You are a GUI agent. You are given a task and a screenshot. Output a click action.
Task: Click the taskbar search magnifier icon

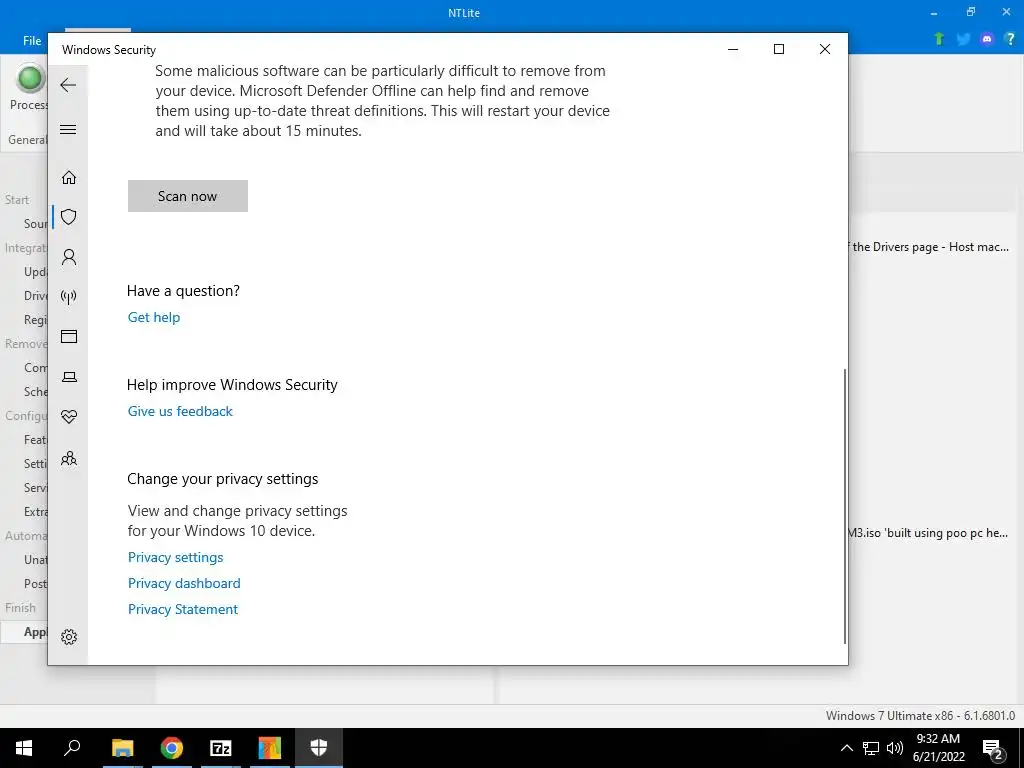coord(72,748)
